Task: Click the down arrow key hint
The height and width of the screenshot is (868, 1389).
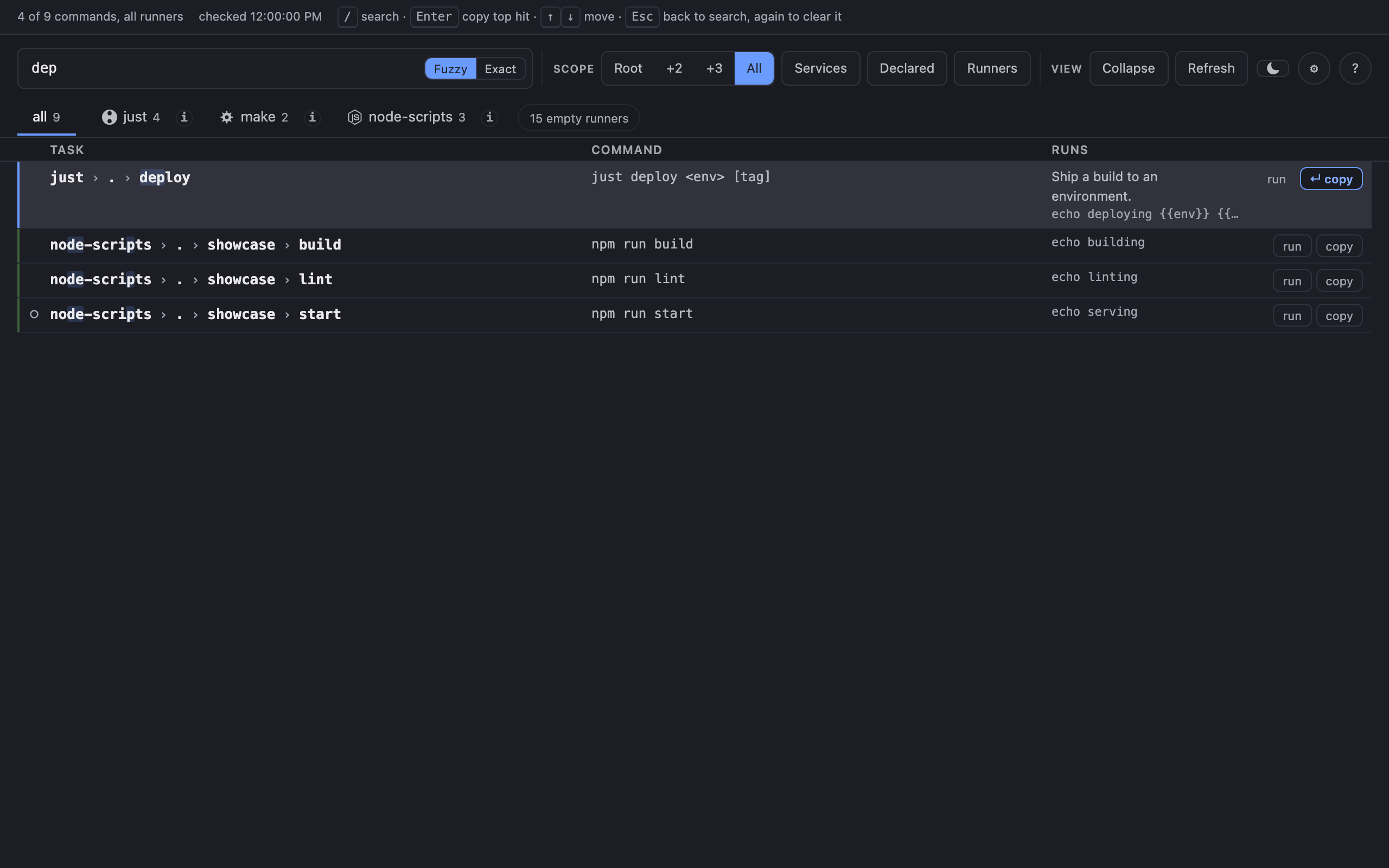Action: point(570,17)
